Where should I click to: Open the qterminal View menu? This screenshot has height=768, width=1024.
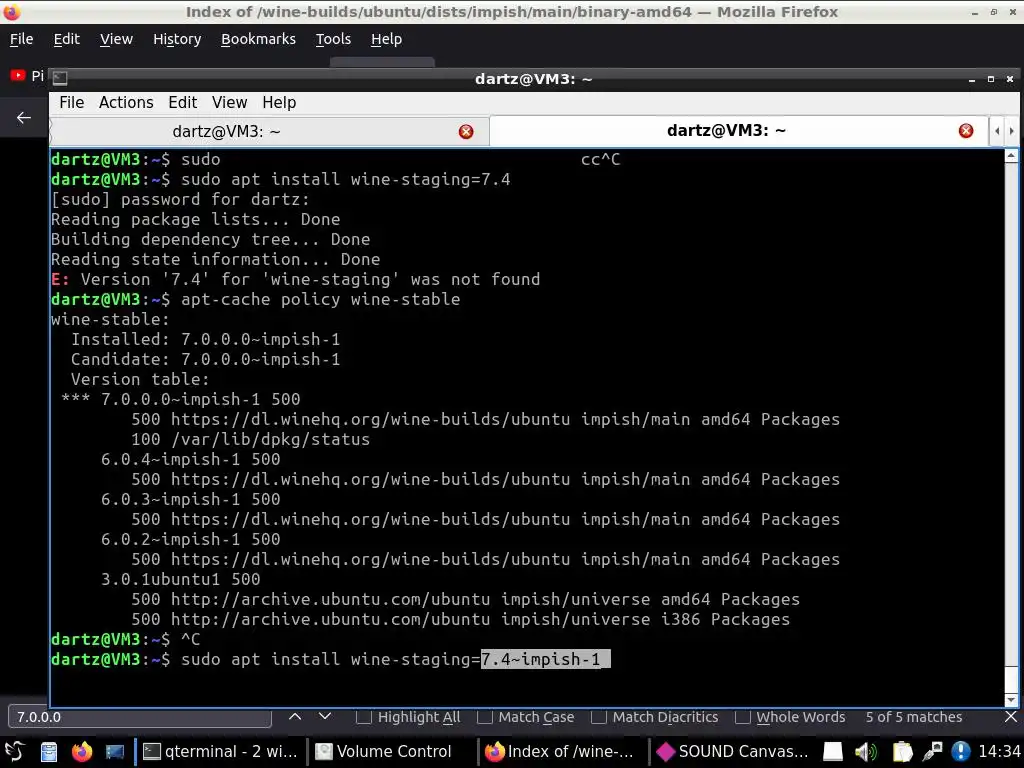tap(229, 103)
